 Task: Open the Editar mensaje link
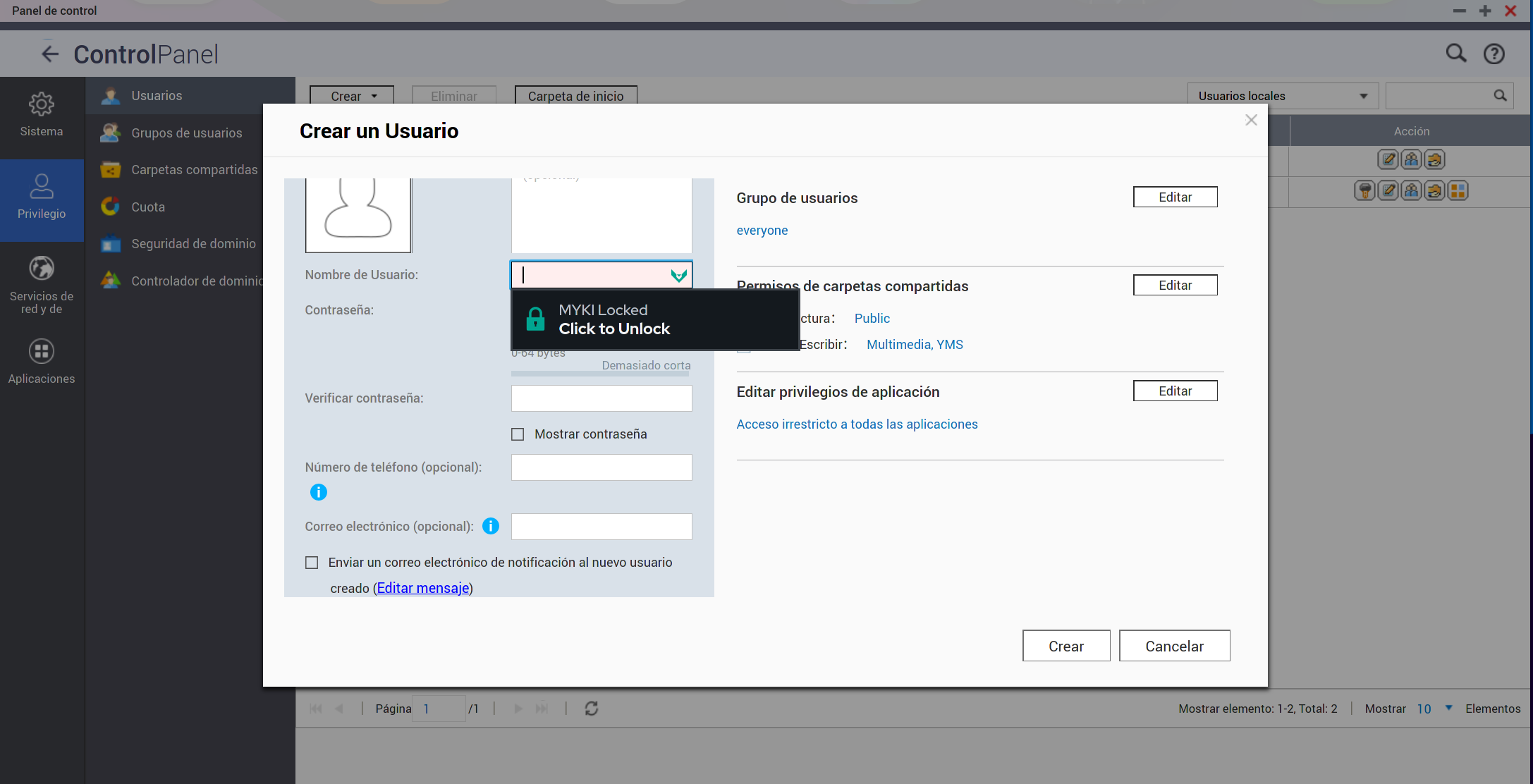click(x=423, y=588)
